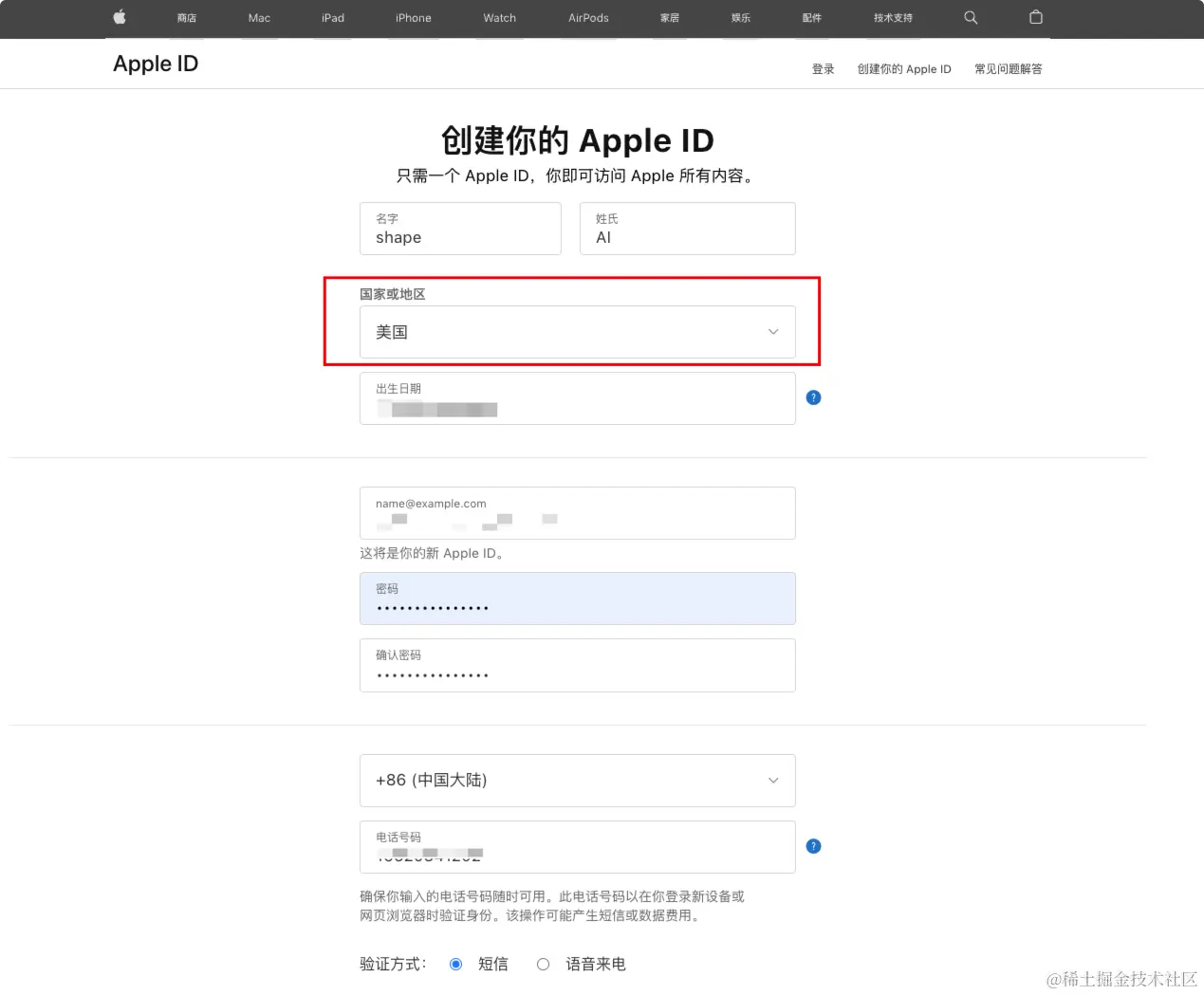This screenshot has width=1204, height=995.
Task: Click the Apple ID title in the subheader
Action: [156, 64]
